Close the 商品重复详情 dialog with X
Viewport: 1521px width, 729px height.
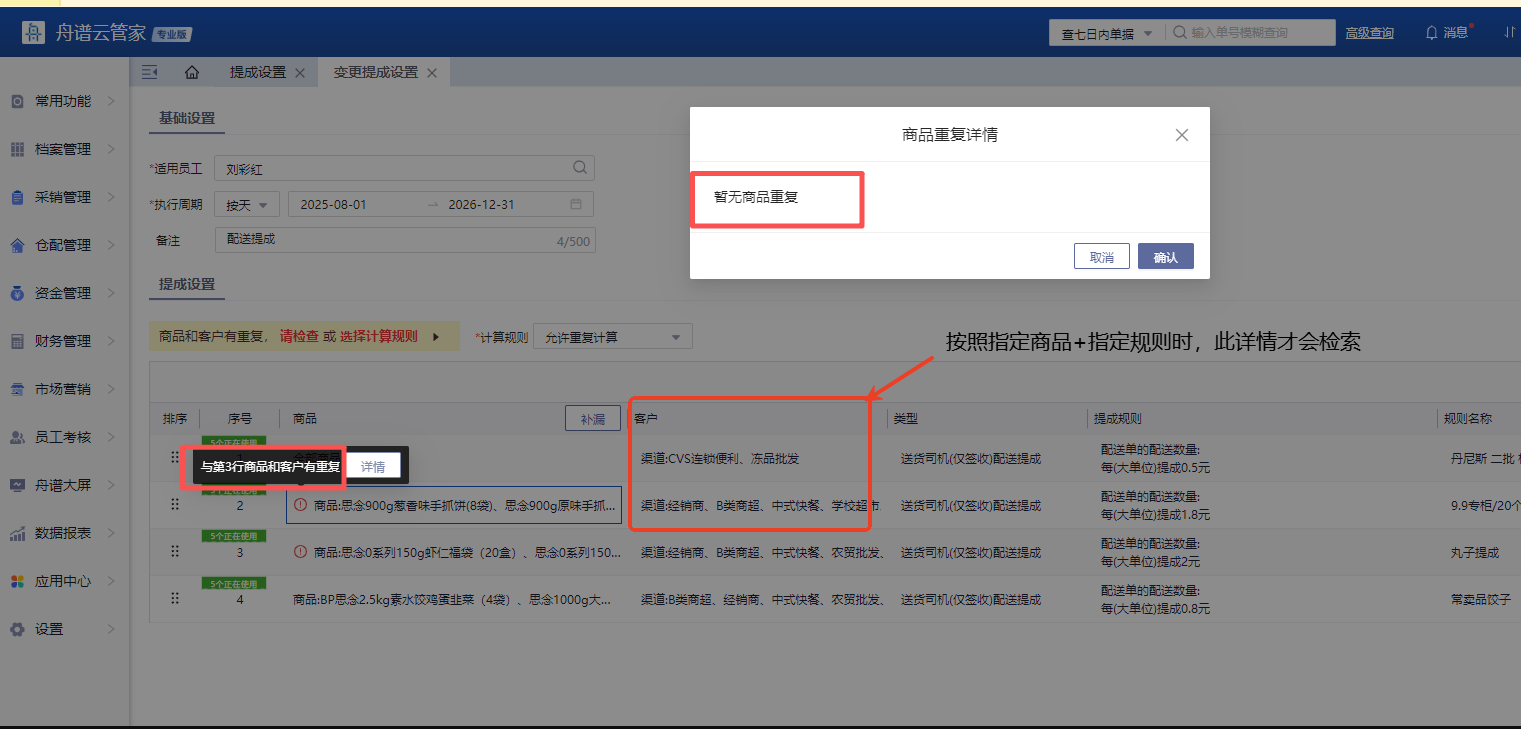[x=1181, y=135]
